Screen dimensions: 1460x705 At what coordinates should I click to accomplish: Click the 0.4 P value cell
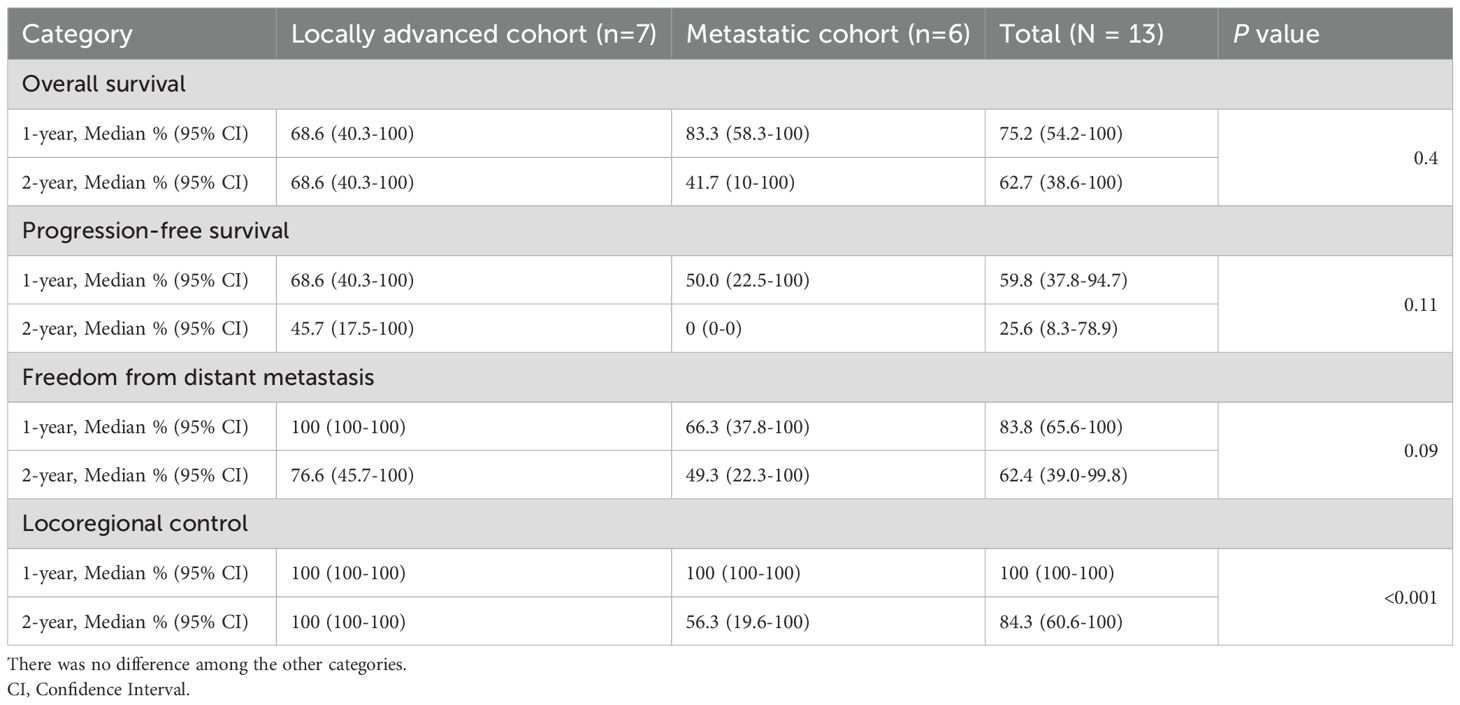[1426, 158]
